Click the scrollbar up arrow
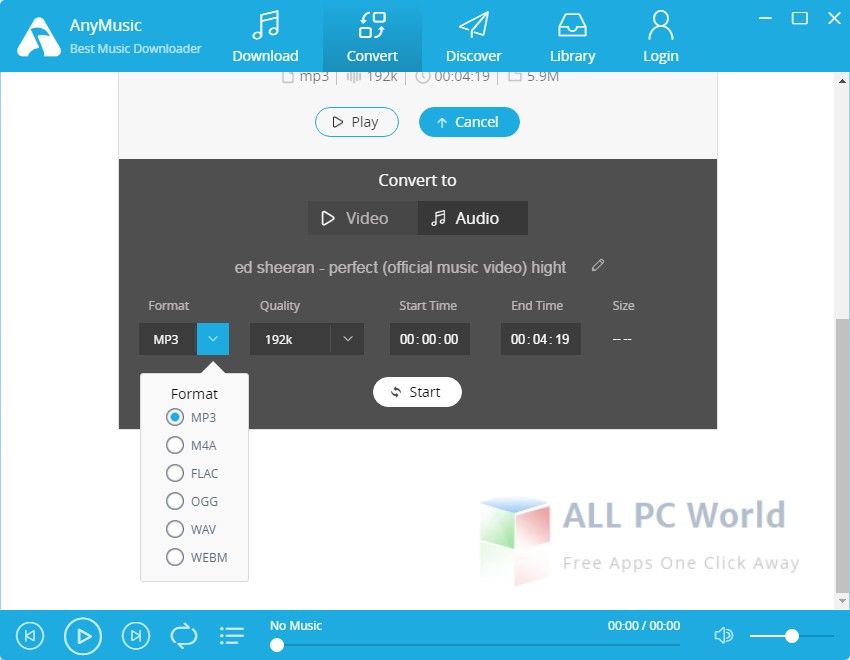This screenshot has height=660, width=850. pyautogui.click(x=842, y=81)
